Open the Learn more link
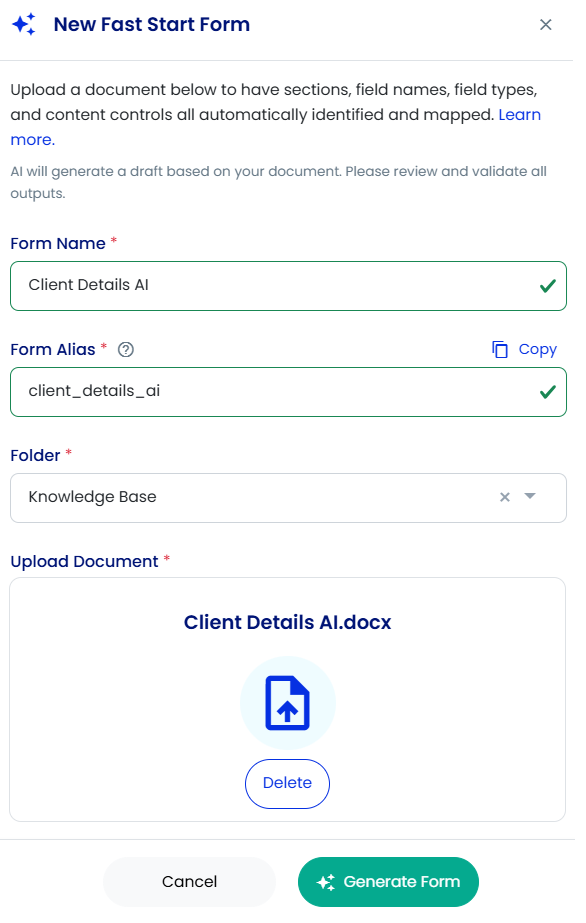 [x=275, y=127]
